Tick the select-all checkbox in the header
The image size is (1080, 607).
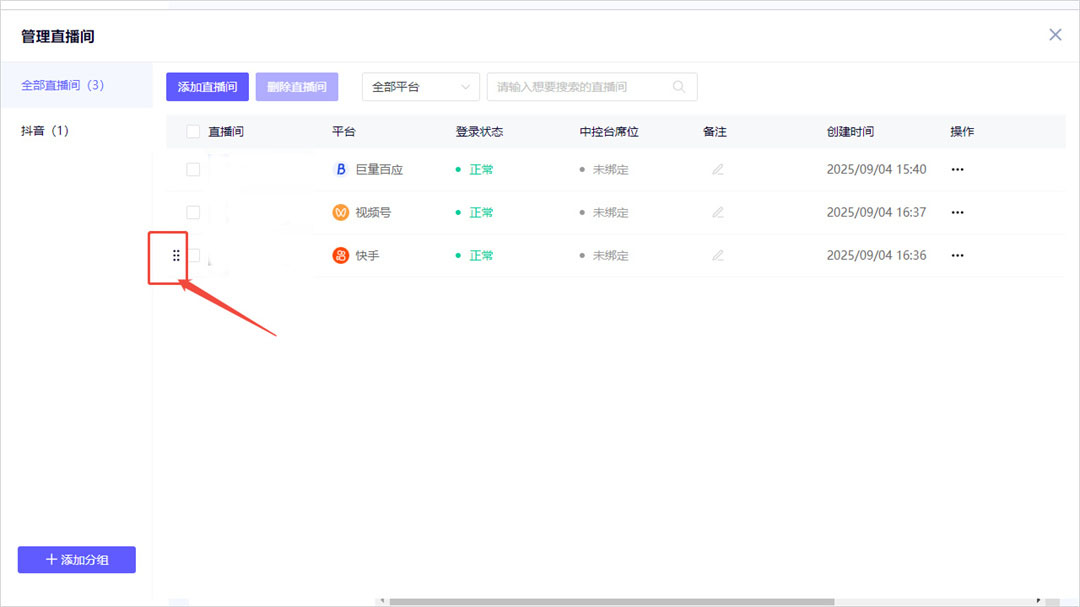click(x=193, y=132)
